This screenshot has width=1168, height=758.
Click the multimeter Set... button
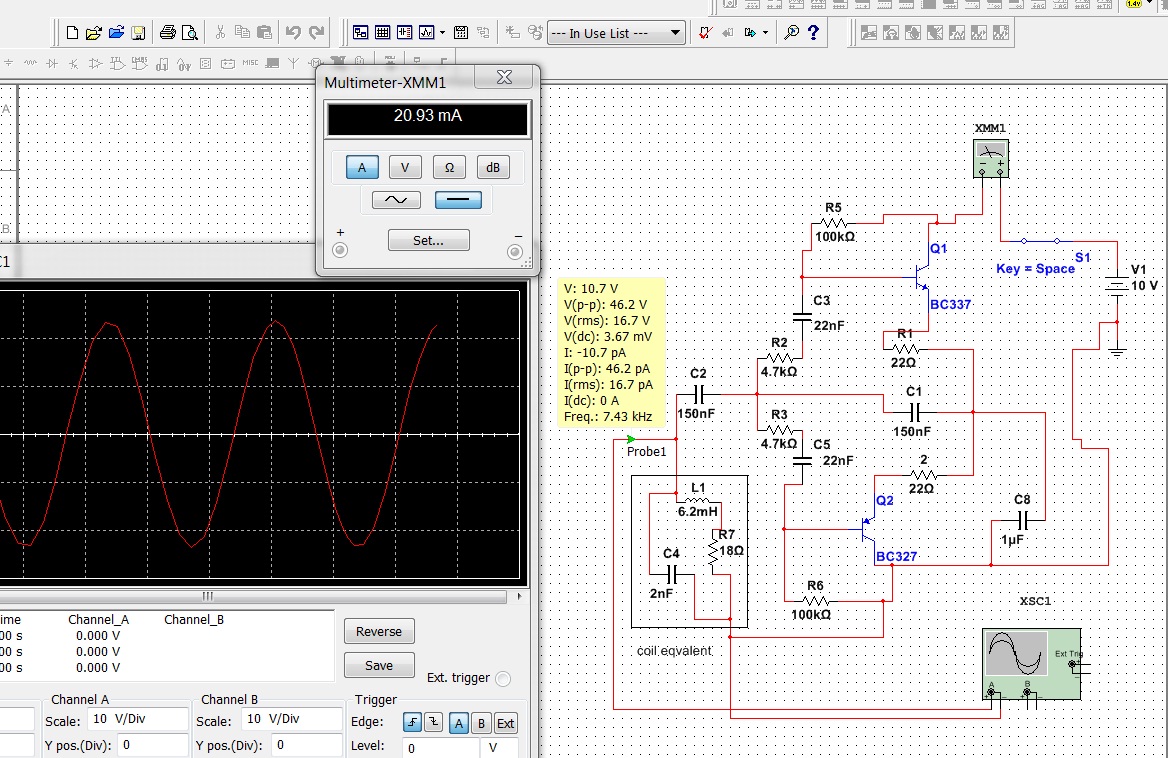[428, 241]
